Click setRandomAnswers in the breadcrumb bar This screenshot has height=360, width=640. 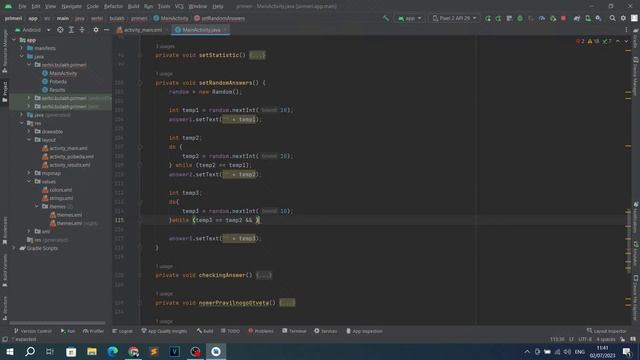(220, 18)
